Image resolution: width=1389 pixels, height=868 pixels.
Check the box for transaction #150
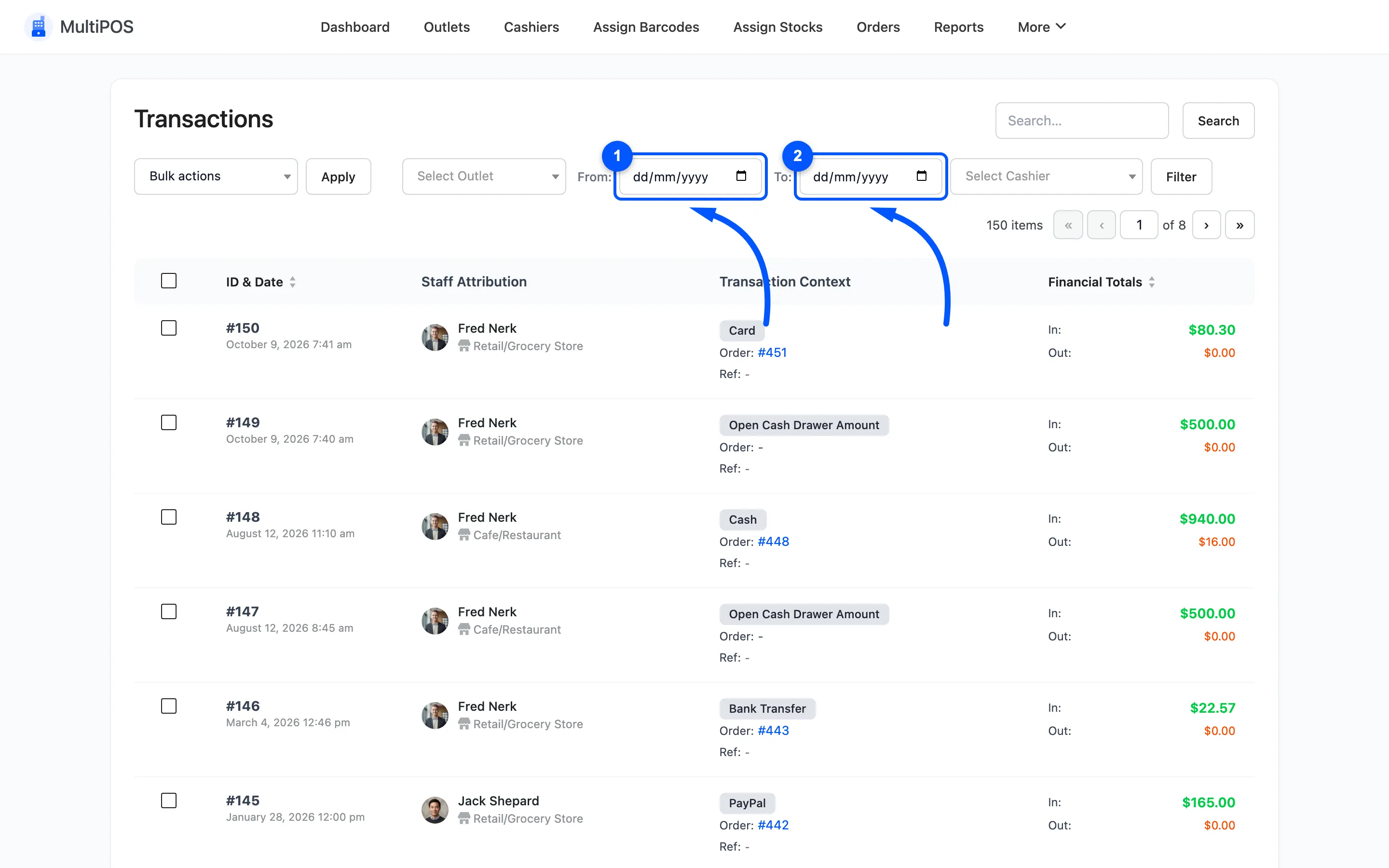169,328
